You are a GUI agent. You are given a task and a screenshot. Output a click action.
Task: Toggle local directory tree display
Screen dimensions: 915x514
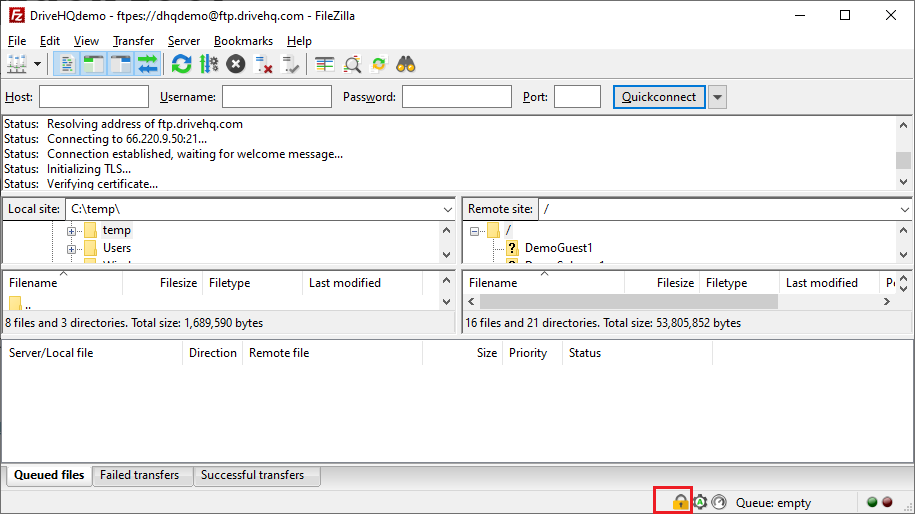(x=93, y=64)
